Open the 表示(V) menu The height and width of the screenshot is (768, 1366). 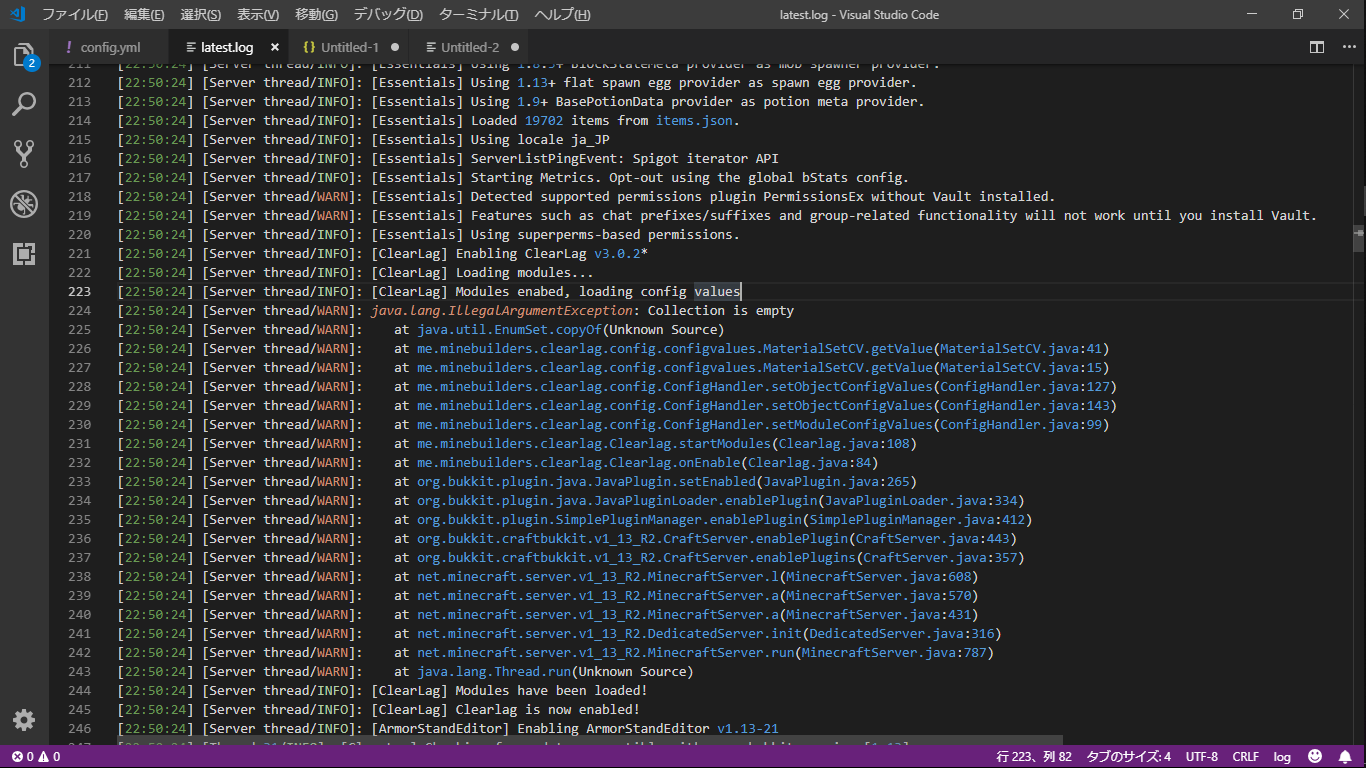point(258,15)
